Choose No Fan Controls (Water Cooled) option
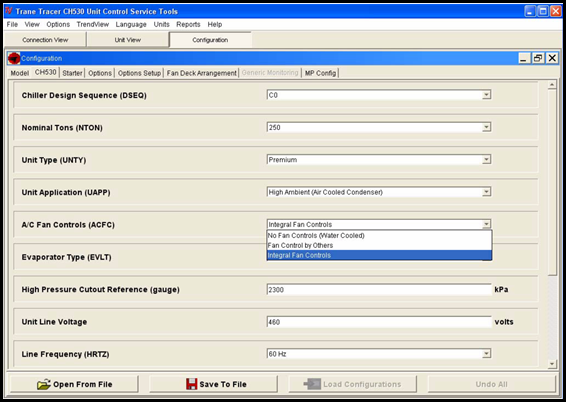This screenshot has width=566, height=402. tap(379, 236)
